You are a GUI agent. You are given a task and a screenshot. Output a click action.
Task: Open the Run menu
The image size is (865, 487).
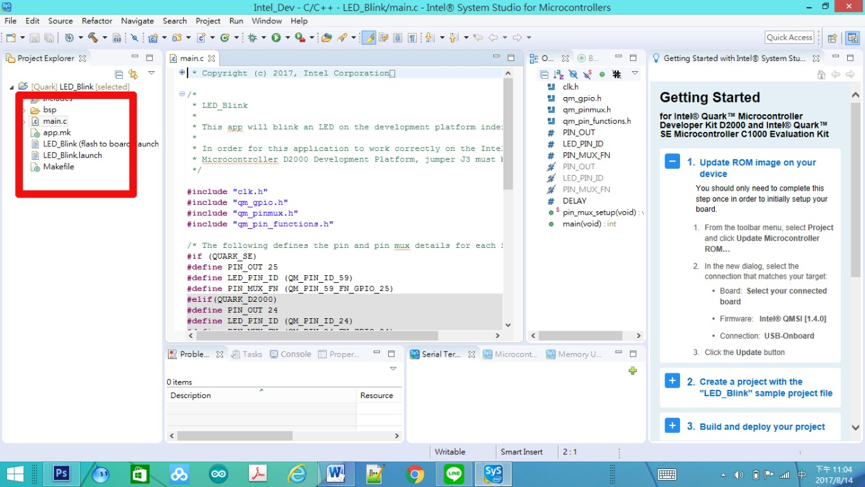tap(236, 21)
